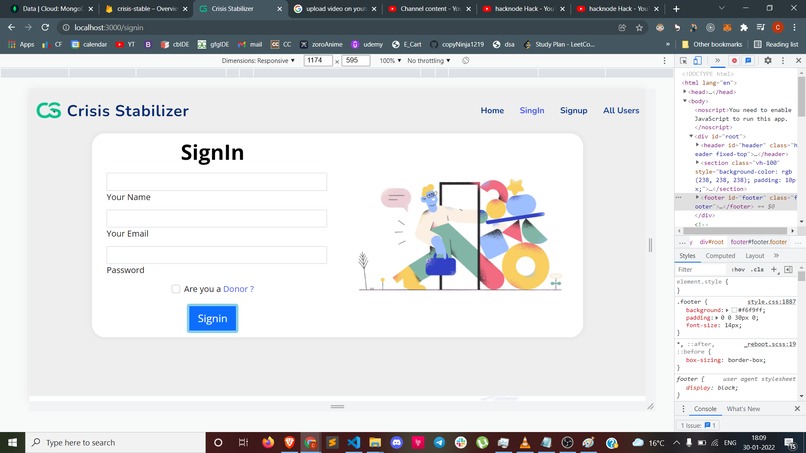Viewport: 806px width, 453px height.
Task: Open the style.css:1887 source link
Action: coord(772,302)
